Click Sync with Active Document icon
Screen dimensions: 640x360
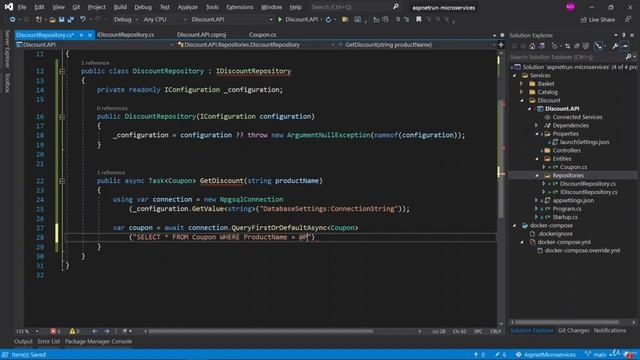(567, 46)
